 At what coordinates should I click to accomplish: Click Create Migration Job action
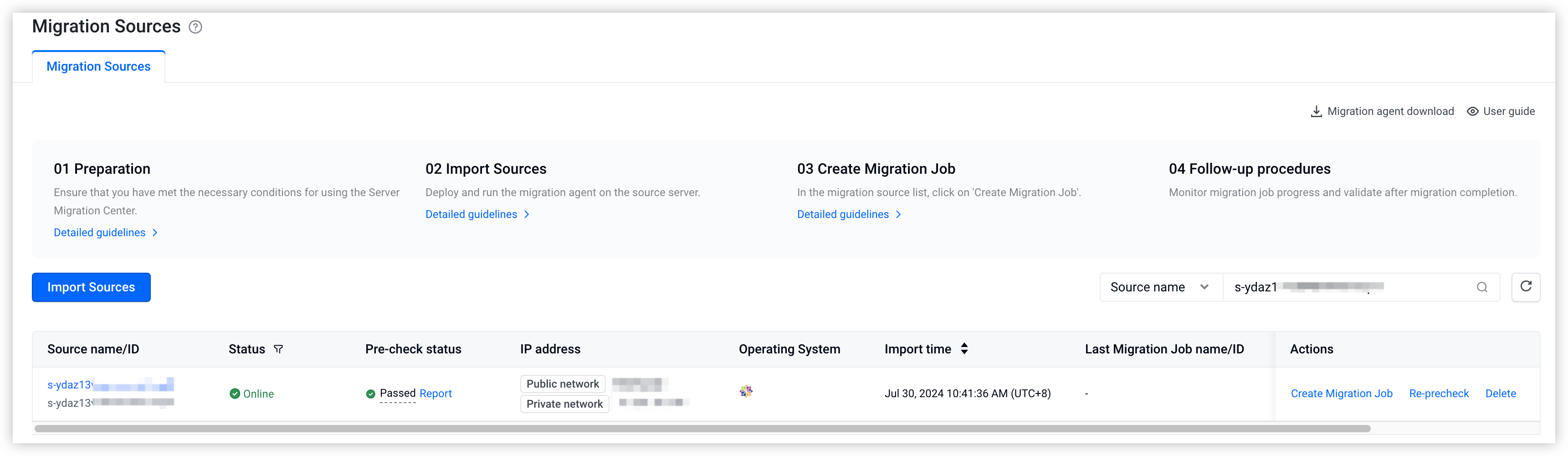pyautogui.click(x=1342, y=394)
